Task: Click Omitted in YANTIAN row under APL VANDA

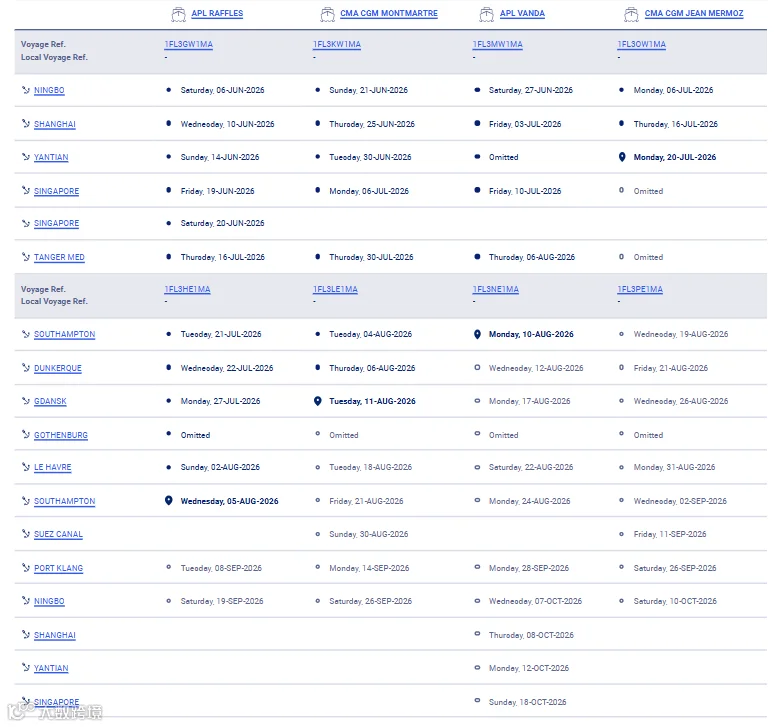Action: tap(504, 157)
